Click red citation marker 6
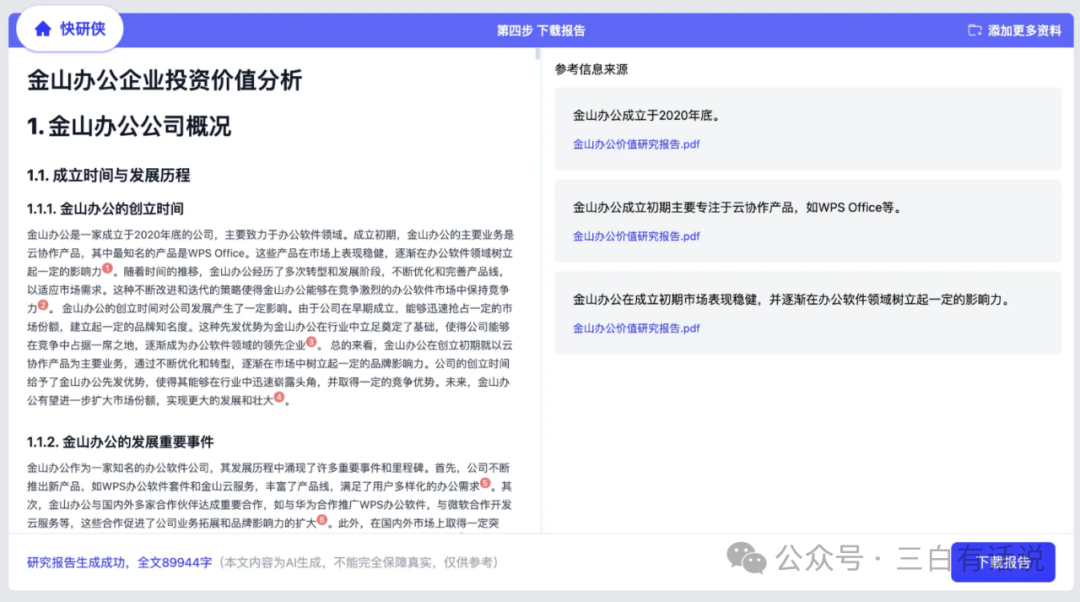Image resolution: width=1080 pixels, height=602 pixels. point(322,519)
